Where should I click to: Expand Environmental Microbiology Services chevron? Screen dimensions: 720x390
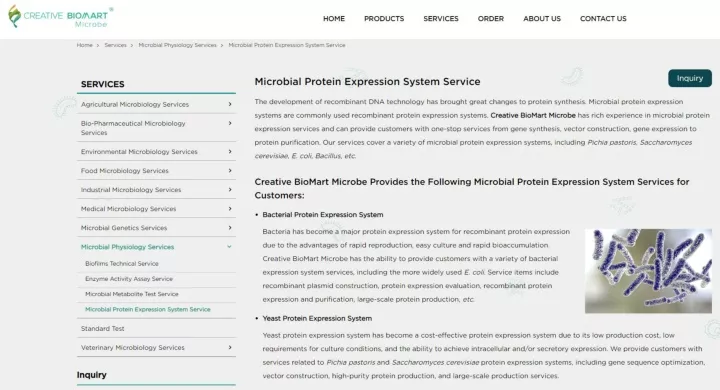pyautogui.click(x=230, y=152)
